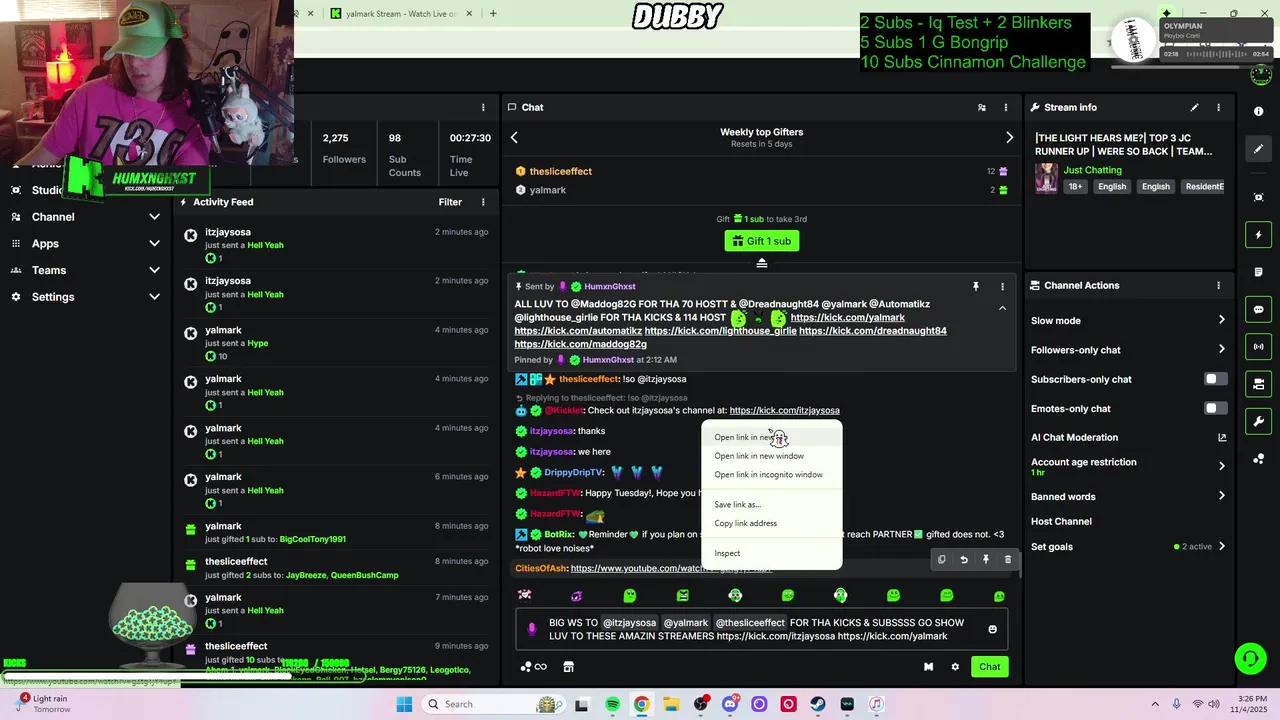This screenshot has height=720, width=1280.
Task: Expand Banned words settings
Action: click(x=1221, y=496)
